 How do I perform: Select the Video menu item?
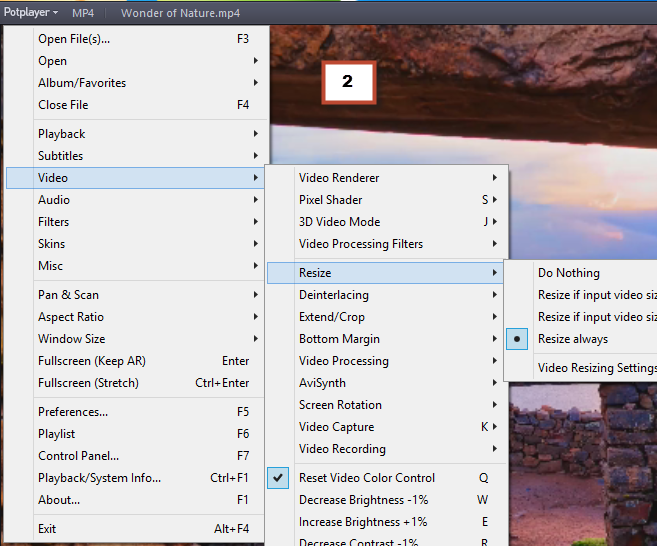click(x=135, y=178)
